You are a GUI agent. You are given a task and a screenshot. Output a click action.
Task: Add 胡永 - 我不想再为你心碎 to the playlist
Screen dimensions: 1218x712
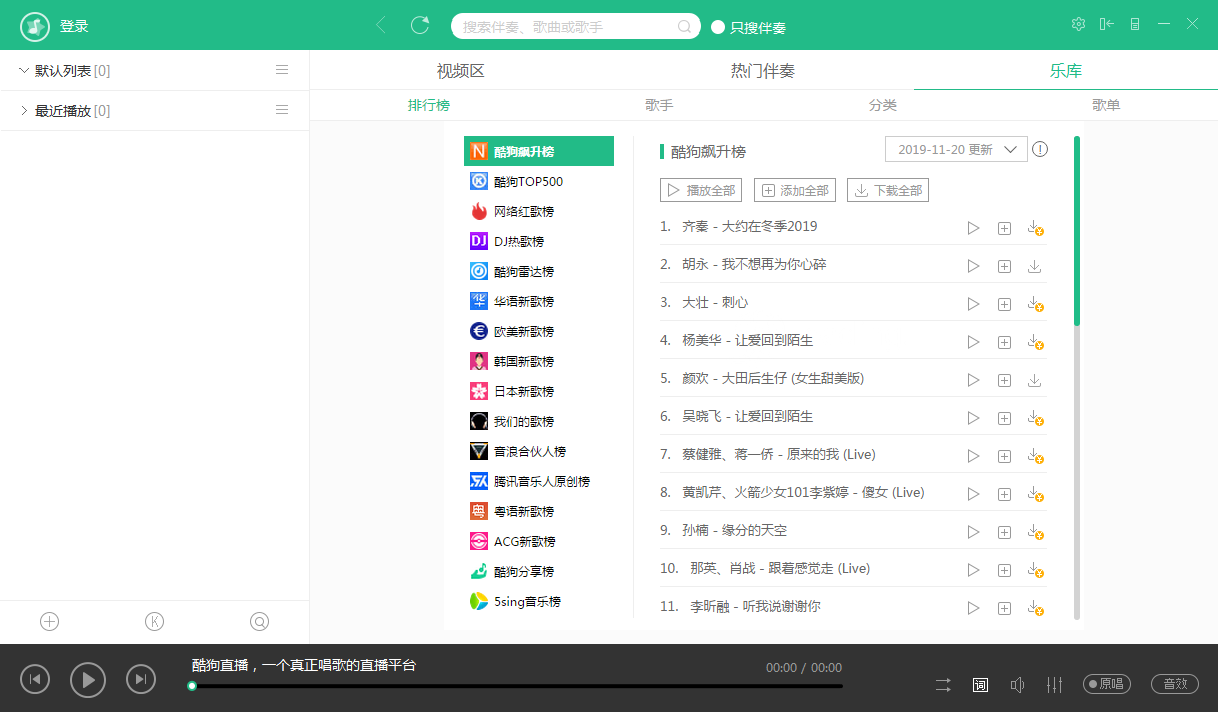1004,266
